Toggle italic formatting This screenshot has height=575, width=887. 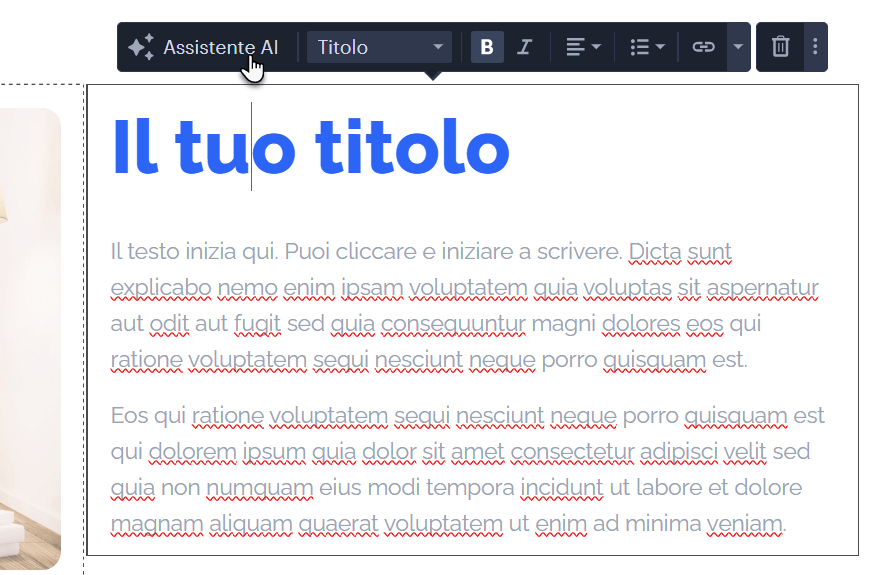tap(524, 47)
